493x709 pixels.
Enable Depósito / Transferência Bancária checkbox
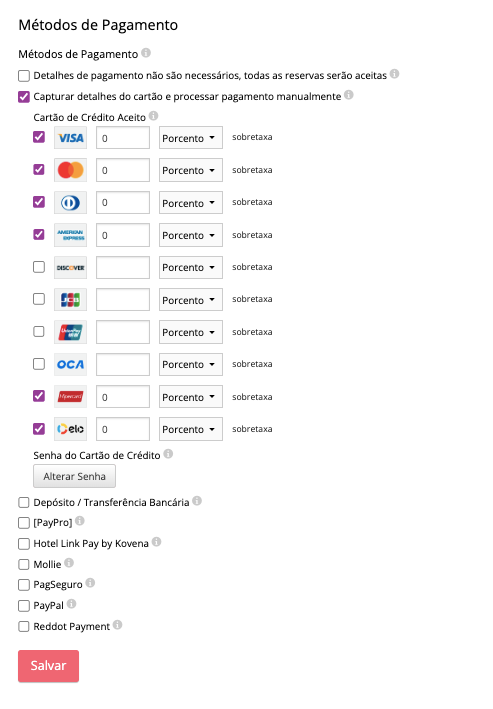click(x=24, y=502)
